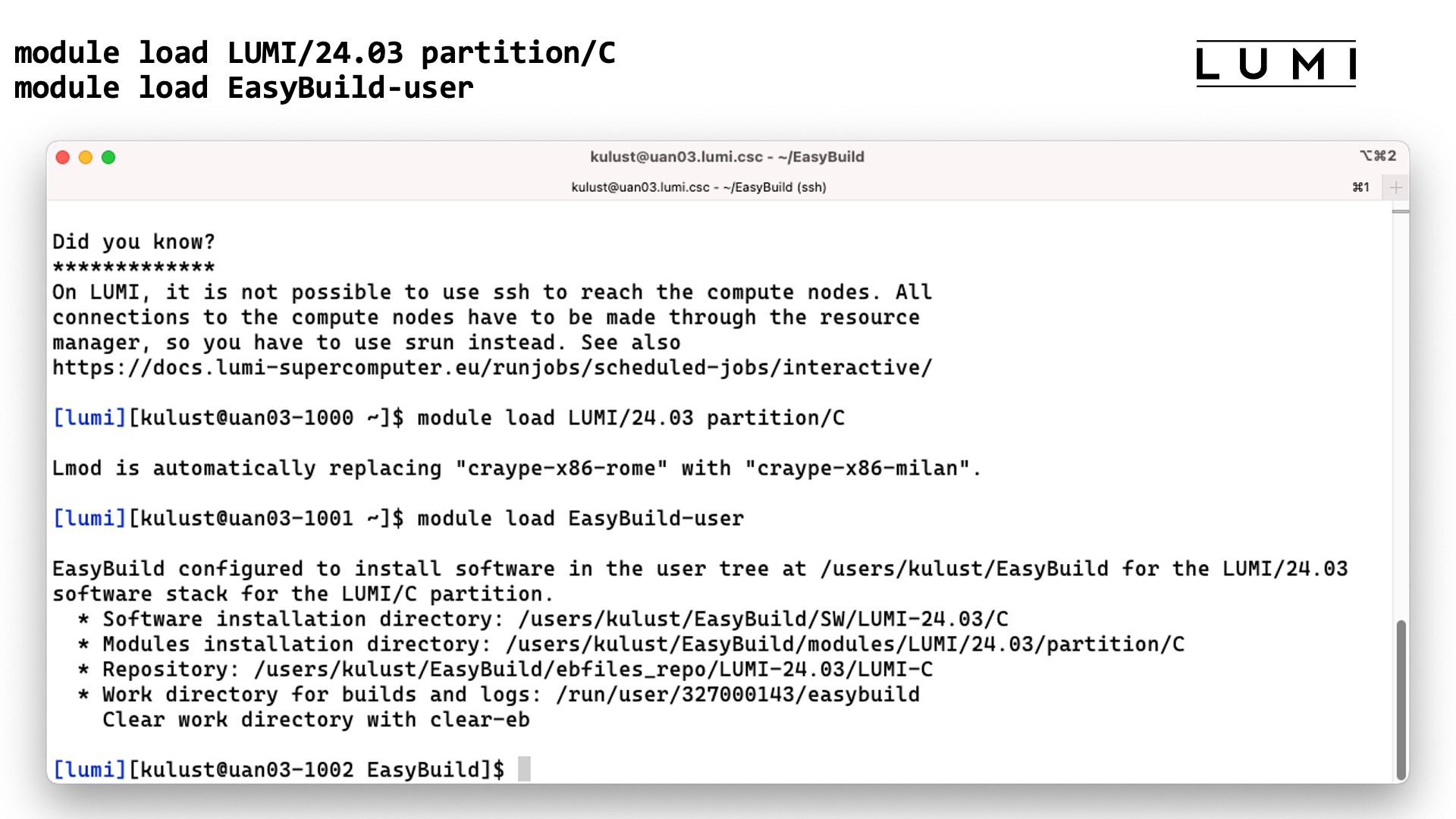The width and height of the screenshot is (1456, 819).
Task: Expand the kulust@uan03-1000 prompt area
Action: [x=240, y=417]
